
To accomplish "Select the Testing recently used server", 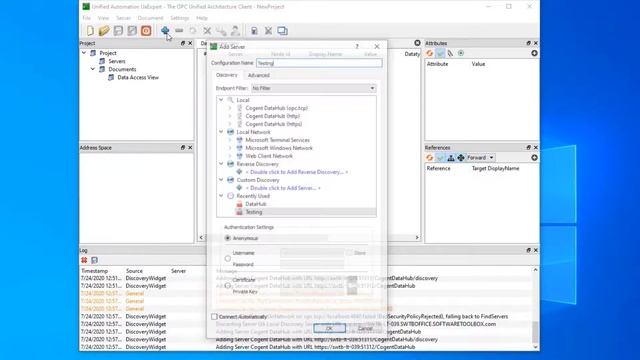I will 253,212.
